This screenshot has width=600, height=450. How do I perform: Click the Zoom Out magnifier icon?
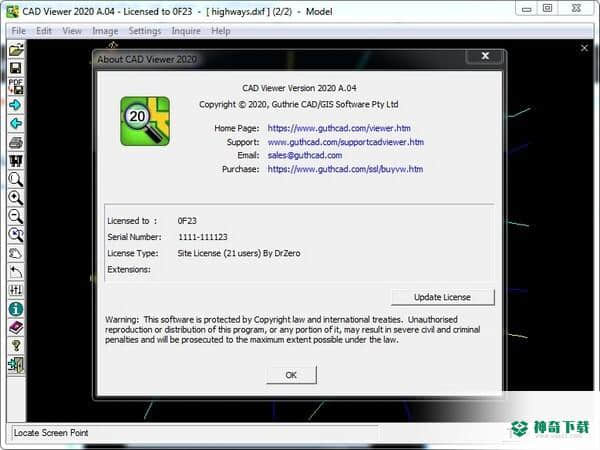click(16, 216)
